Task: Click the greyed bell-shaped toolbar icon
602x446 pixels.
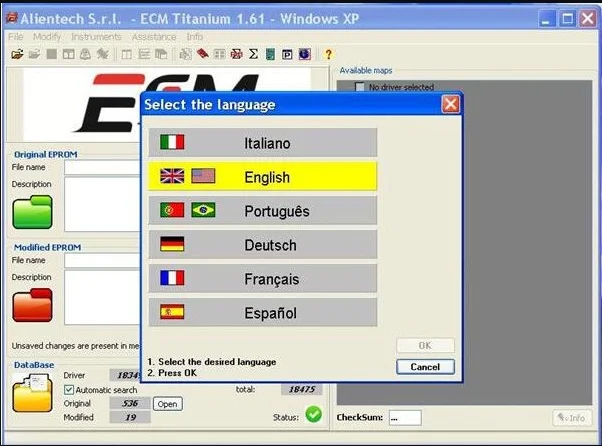Action: [x=85, y=54]
